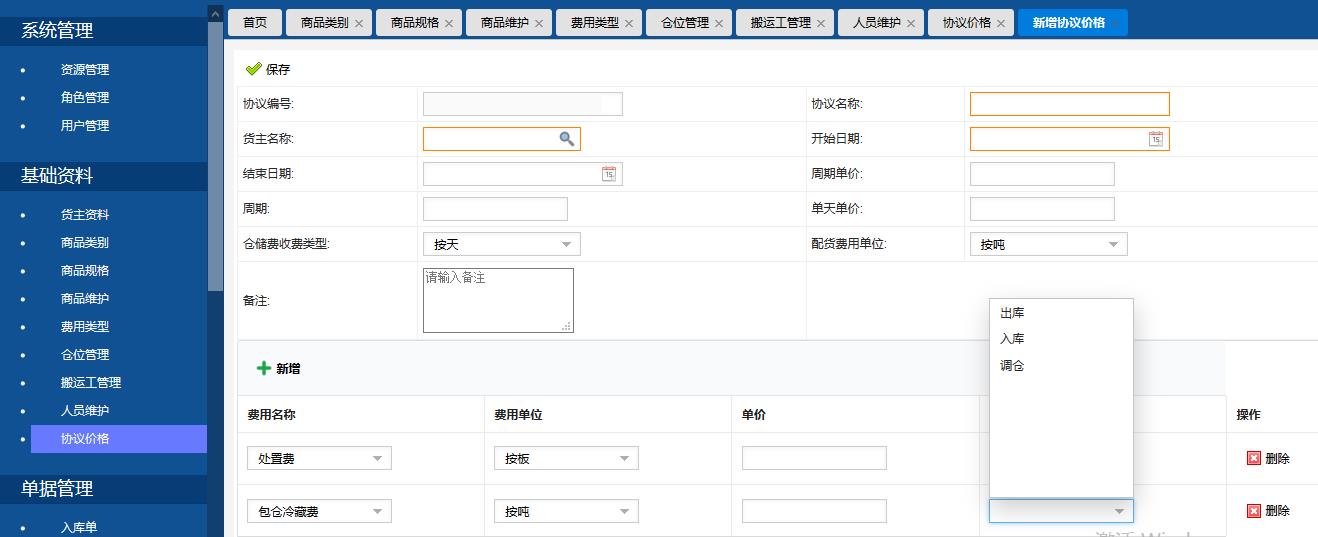Expand the 仓储费收费类型 dropdown
The width and height of the screenshot is (1318, 537).
[x=566, y=244]
